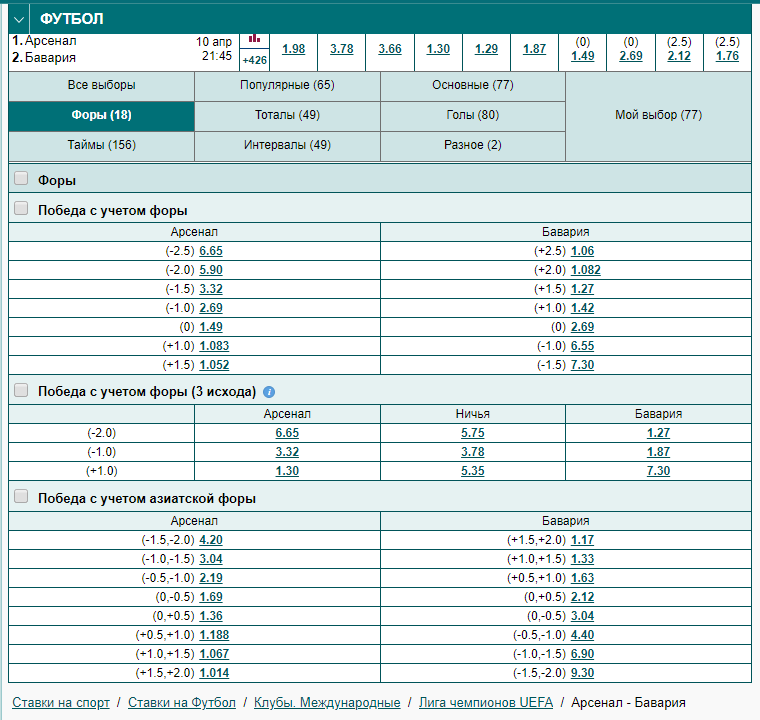760x720 pixels.
Task: Select Arsenal (+1.0) odds 1.083
Action: 214,346
